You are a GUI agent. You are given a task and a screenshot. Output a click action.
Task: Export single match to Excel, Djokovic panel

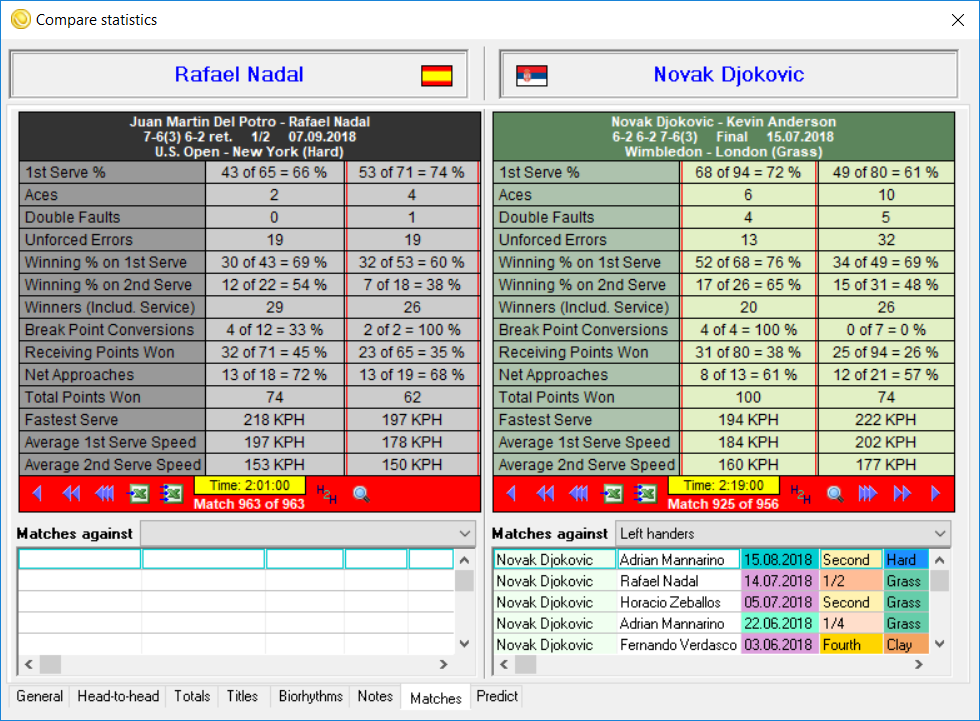612,494
